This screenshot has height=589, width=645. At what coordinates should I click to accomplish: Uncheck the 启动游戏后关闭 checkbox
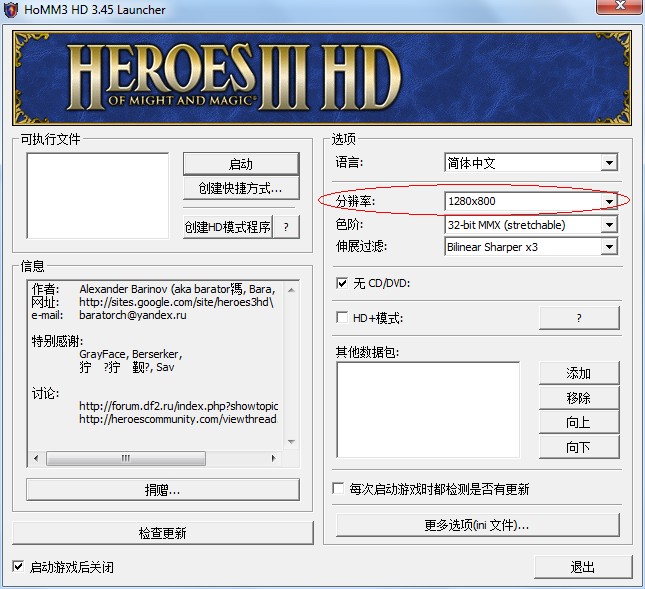click(18, 566)
